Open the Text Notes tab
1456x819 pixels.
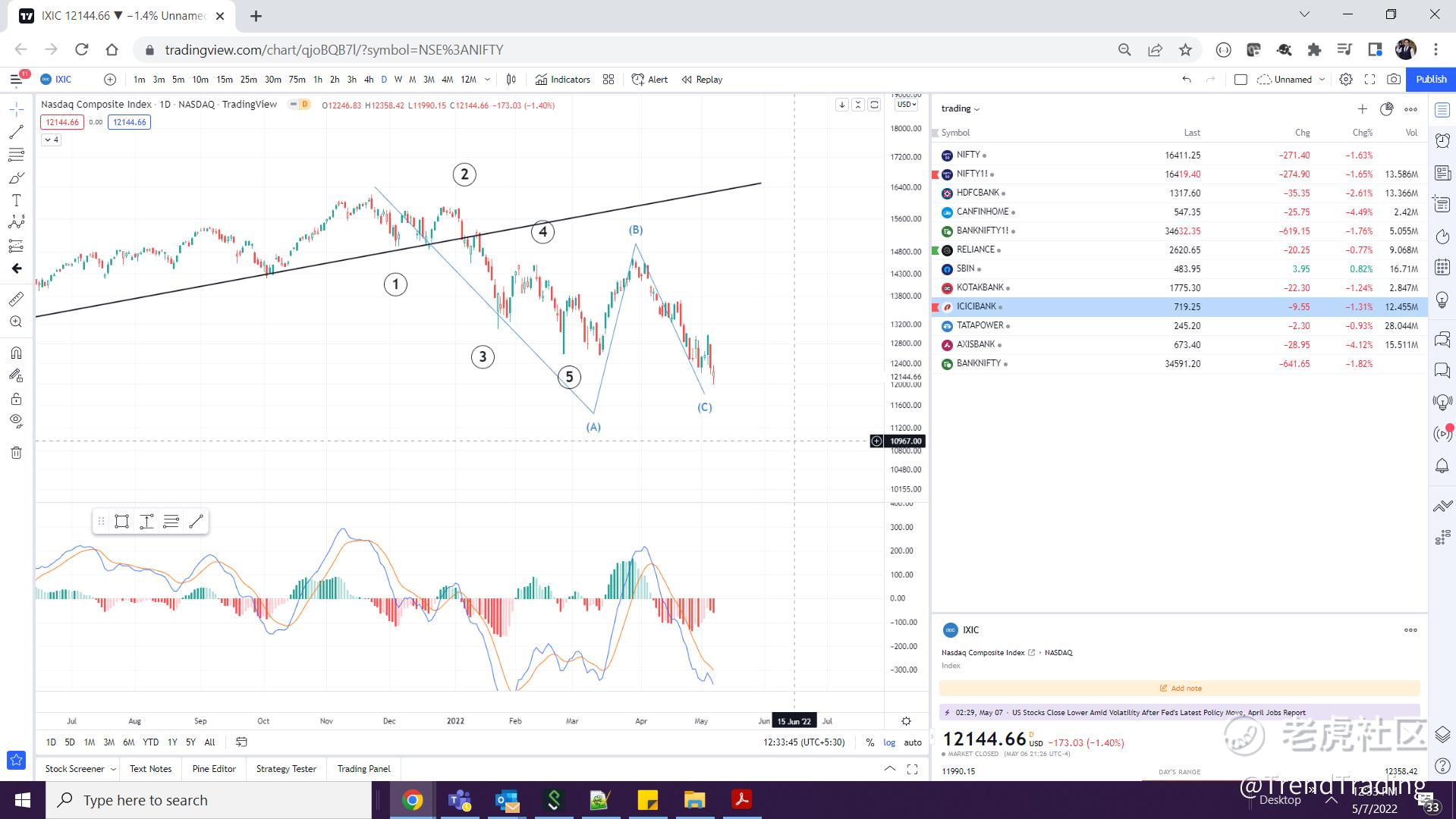[151, 769]
